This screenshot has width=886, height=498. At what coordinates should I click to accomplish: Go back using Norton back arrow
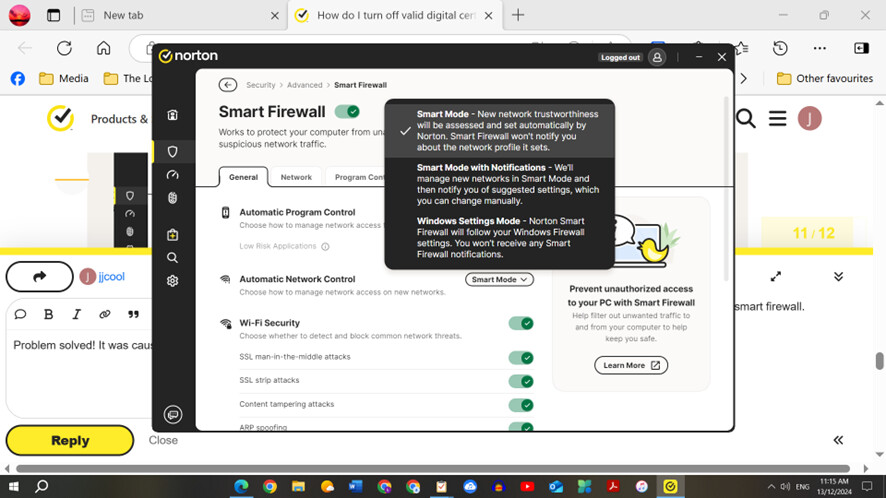tap(228, 86)
